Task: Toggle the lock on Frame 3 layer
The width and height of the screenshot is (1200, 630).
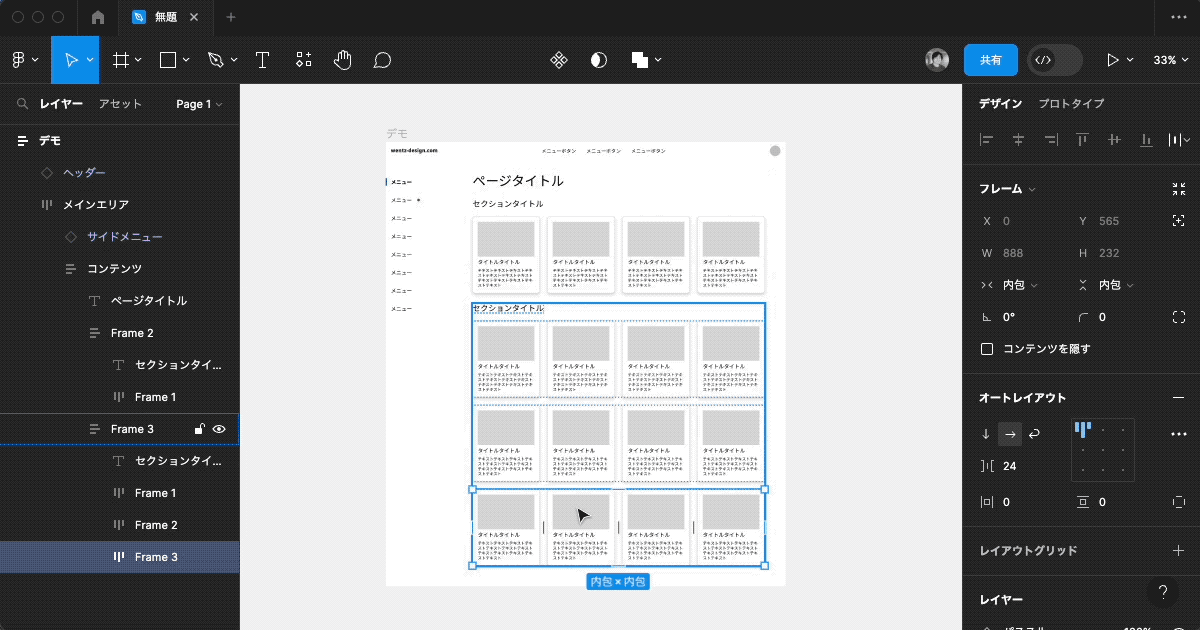Action: [199, 429]
